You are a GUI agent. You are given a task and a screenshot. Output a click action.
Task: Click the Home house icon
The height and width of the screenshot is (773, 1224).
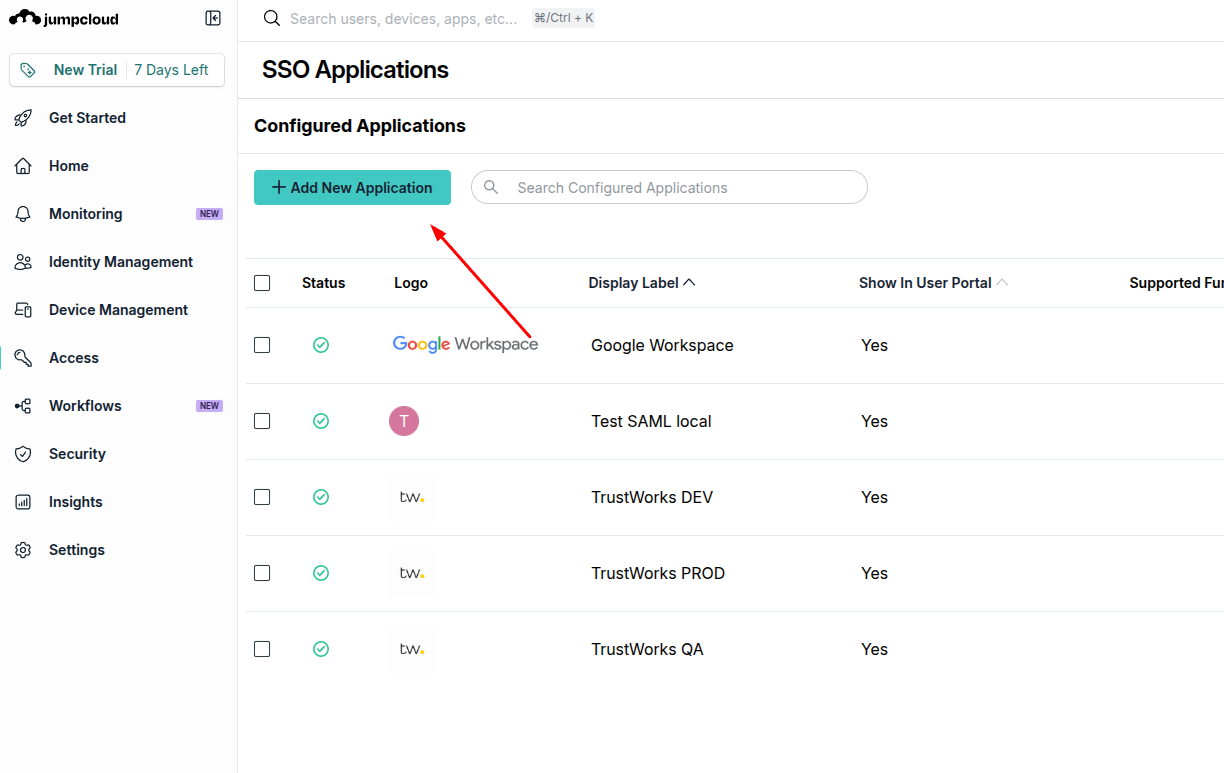(x=23, y=166)
